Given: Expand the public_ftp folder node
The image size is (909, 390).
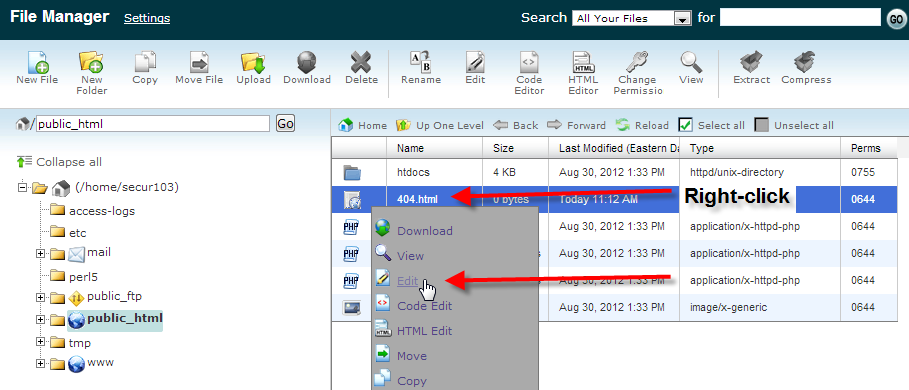Looking at the screenshot, I should tap(40, 297).
